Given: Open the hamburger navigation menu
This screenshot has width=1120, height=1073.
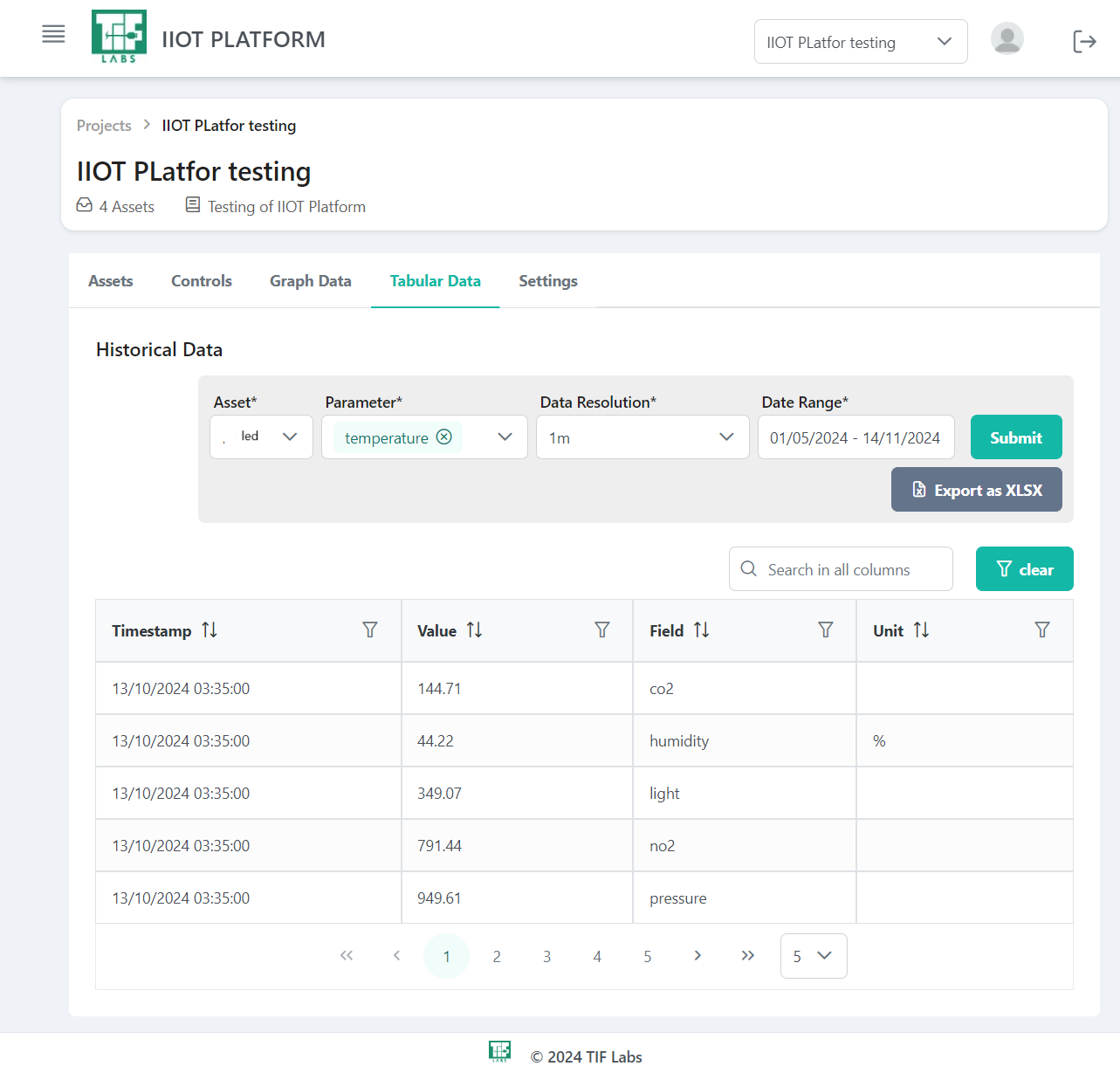Looking at the screenshot, I should click(x=53, y=34).
